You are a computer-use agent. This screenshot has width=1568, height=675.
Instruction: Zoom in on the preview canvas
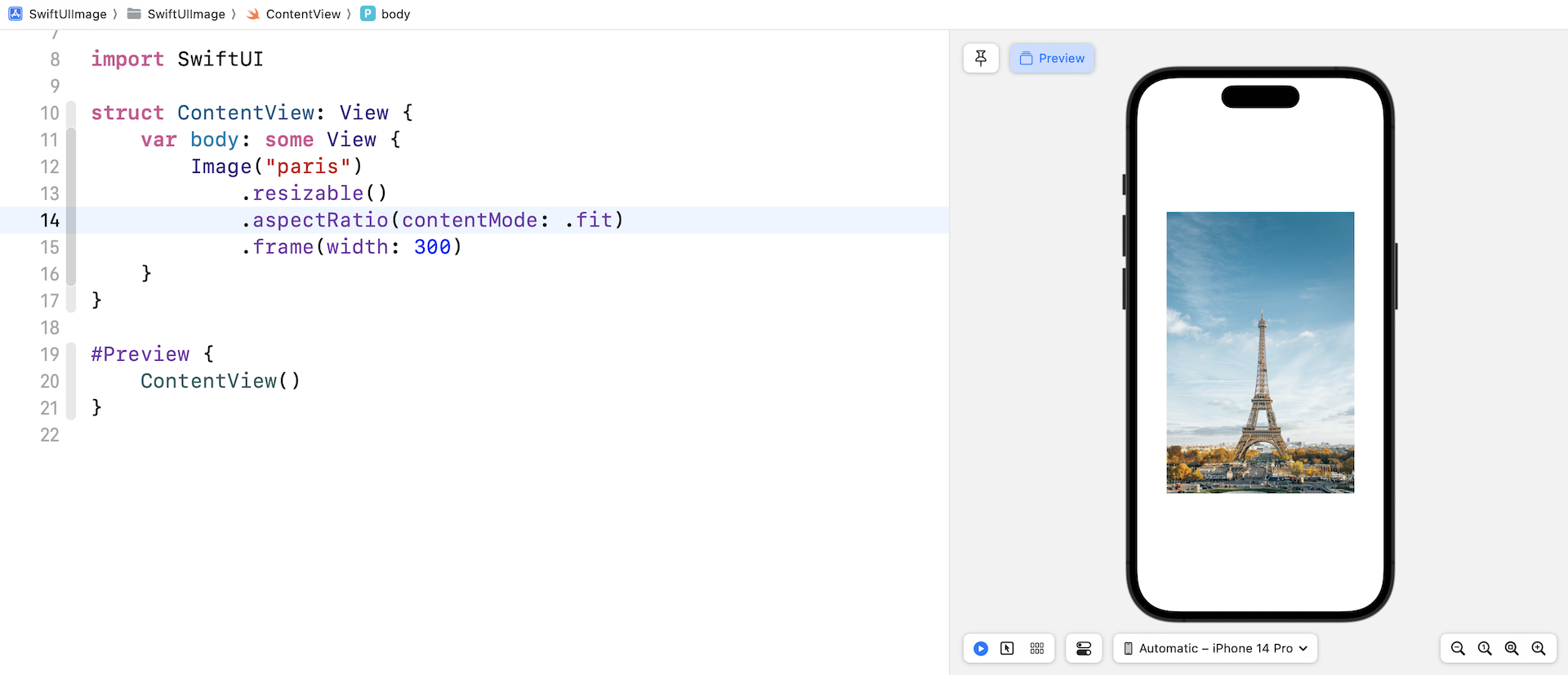[x=1539, y=648]
